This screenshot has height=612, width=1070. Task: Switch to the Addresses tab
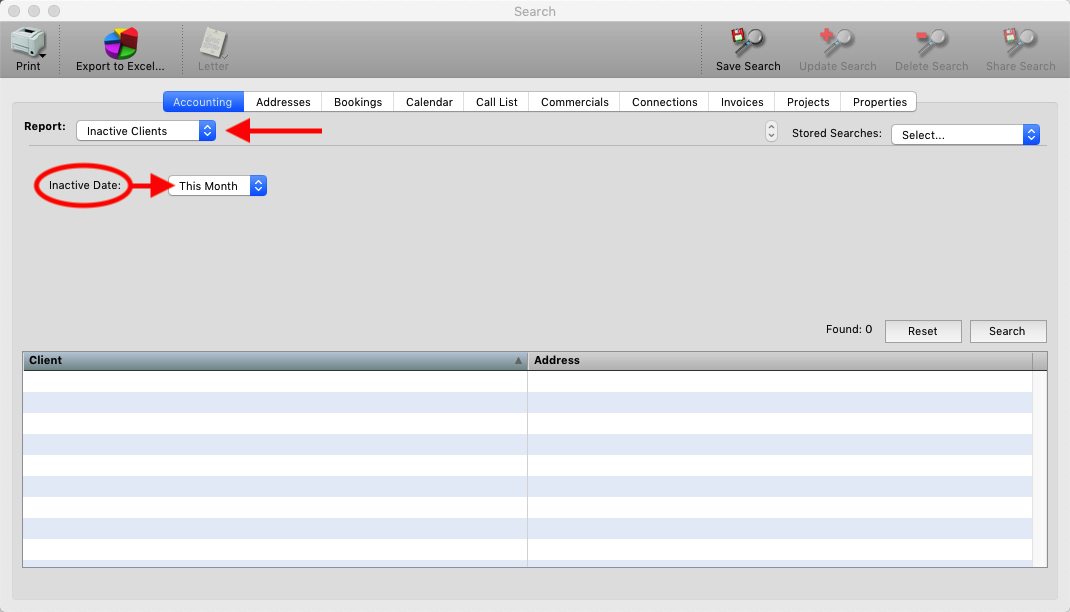[283, 102]
